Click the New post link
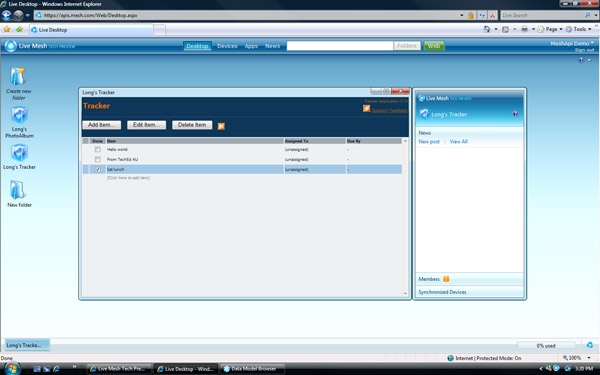Screen dimensions: 600x375 [429, 142]
